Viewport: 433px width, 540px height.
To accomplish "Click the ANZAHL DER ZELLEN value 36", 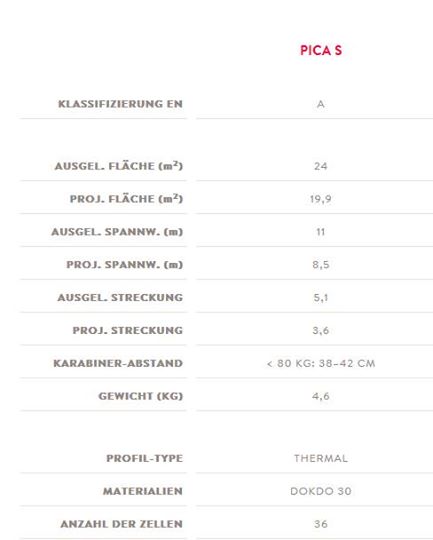I will [320, 524].
